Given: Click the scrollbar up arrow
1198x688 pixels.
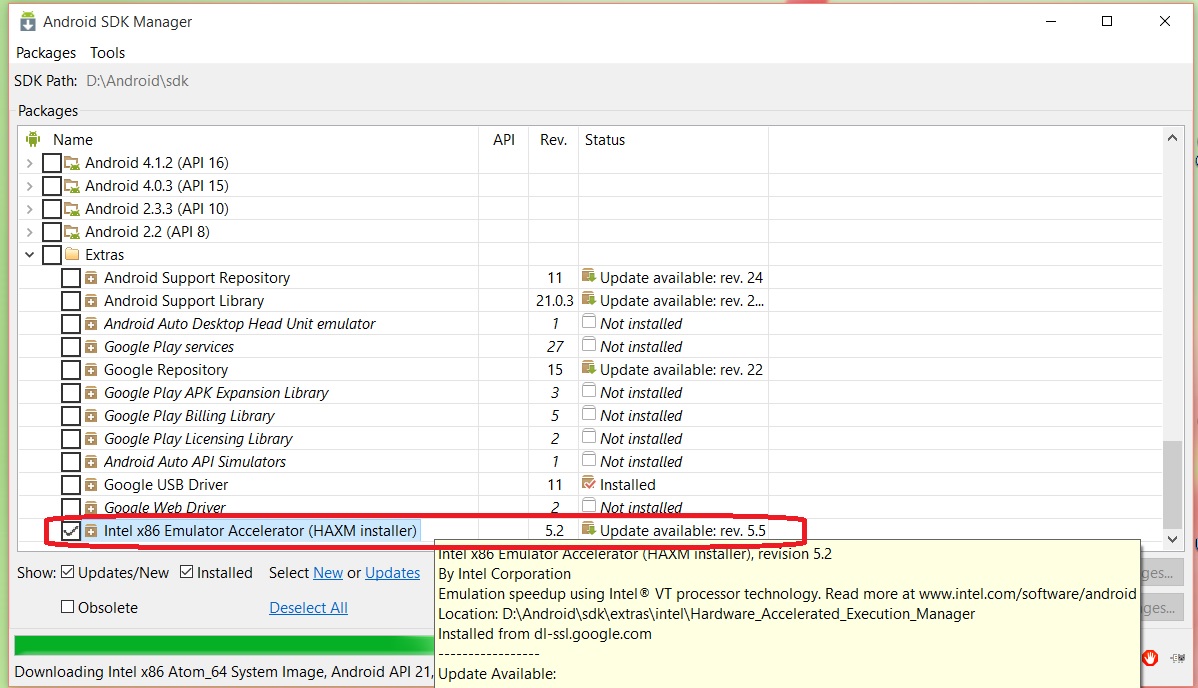Looking at the screenshot, I should [1172, 138].
